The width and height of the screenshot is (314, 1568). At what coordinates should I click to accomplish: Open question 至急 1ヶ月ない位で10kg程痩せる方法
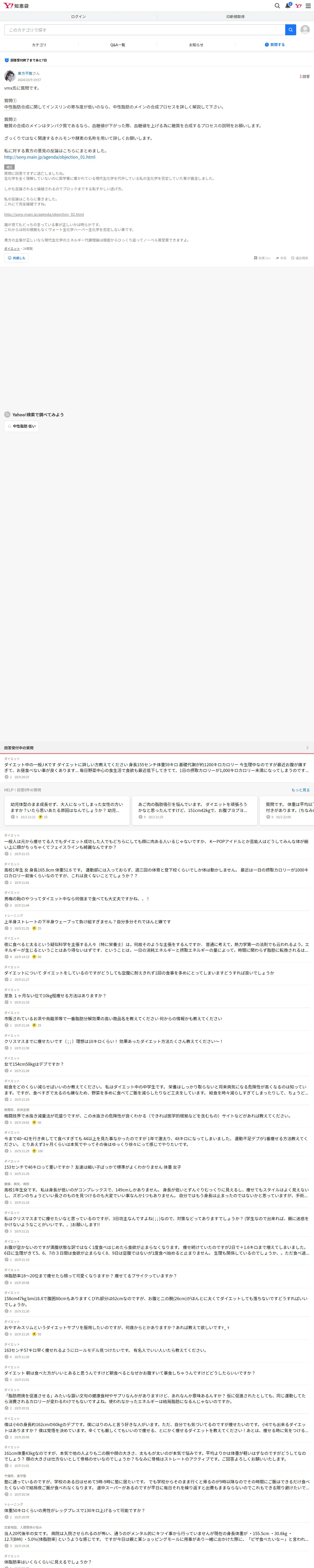click(55, 996)
